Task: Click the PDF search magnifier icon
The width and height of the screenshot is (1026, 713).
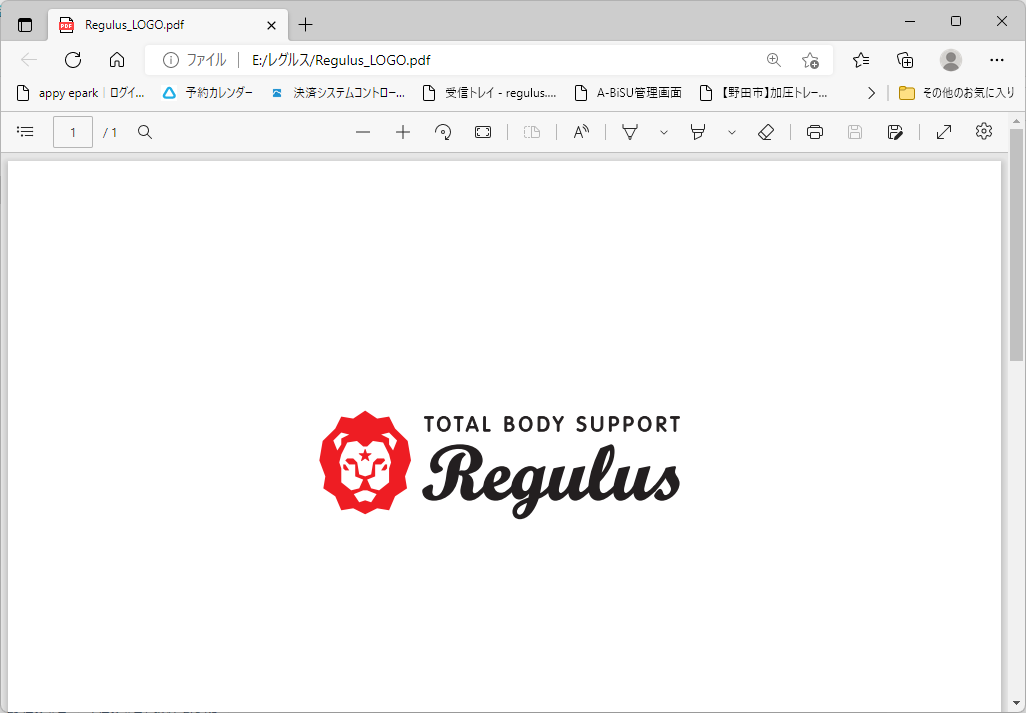Action: coord(145,132)
